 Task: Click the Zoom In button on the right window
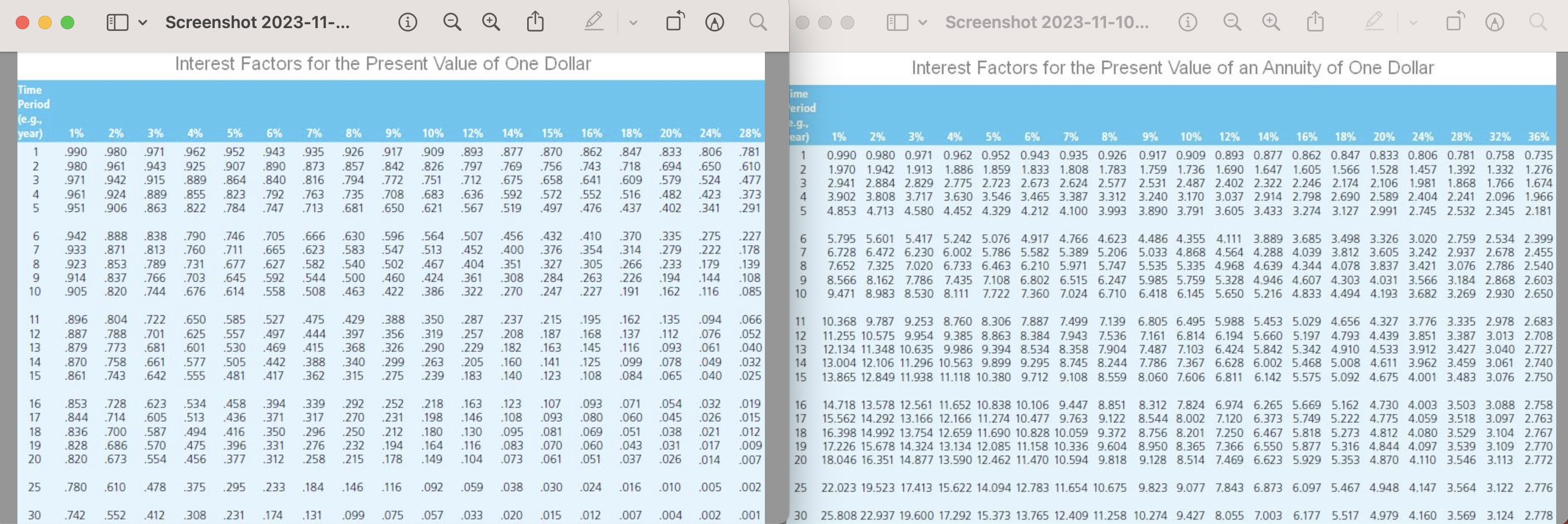(x=1271, y=22)
